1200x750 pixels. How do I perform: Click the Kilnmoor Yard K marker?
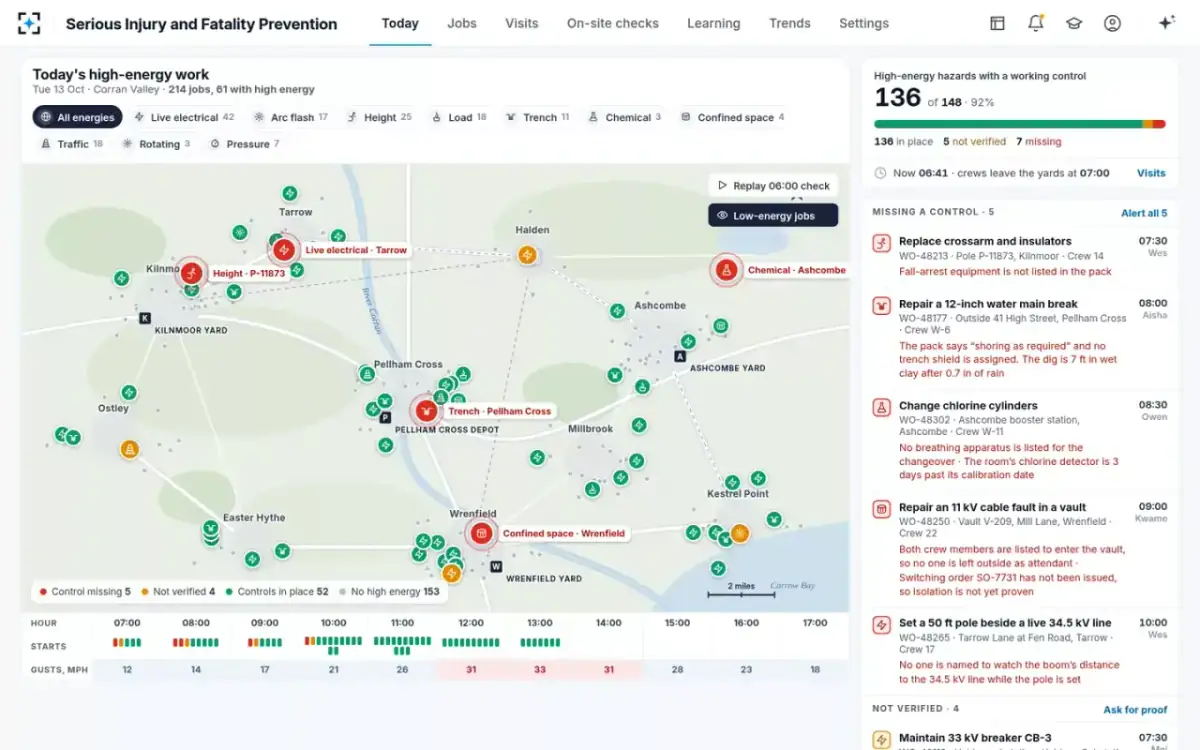(145, 318)
